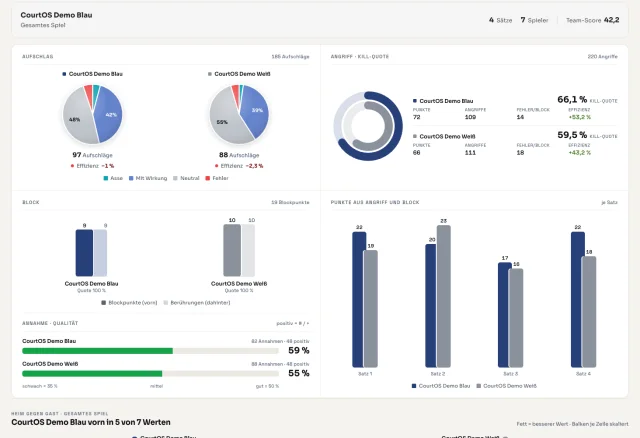Click CourtOS Demo Weiß legend under set chart
Image resolution: width=640 pixels, height=438 pixels.
click(507, 386)
